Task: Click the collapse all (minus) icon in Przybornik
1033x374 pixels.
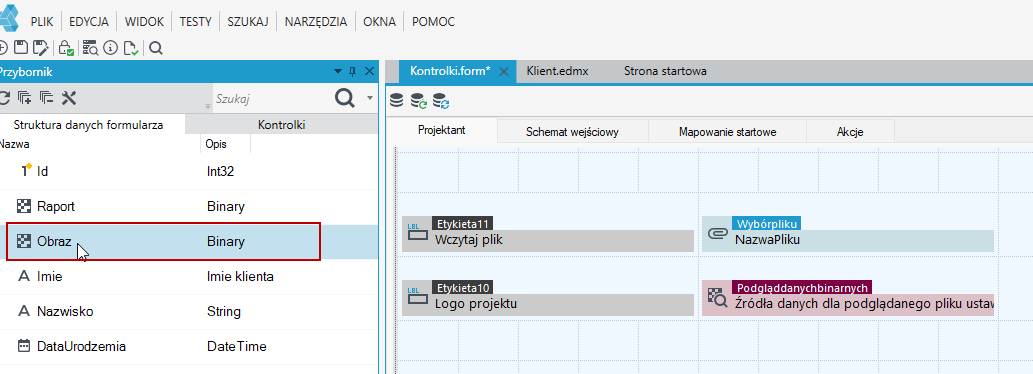Action: tap(47, 98)
